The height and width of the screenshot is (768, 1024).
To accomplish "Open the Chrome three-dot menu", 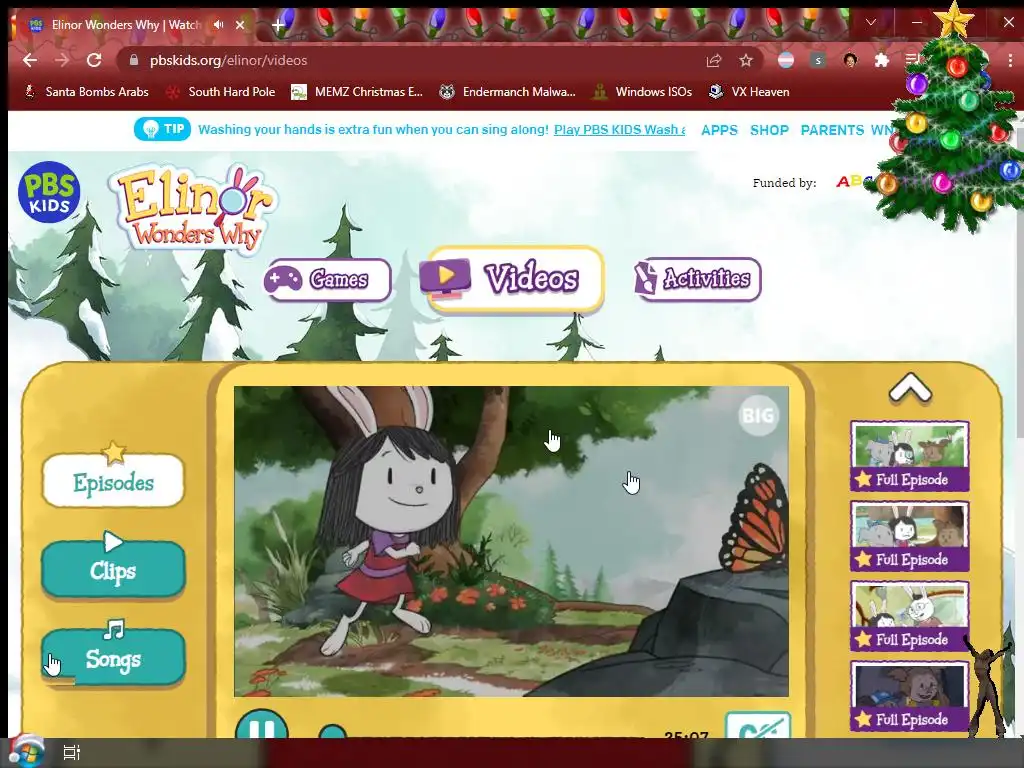I will [x=1010, y=61].
